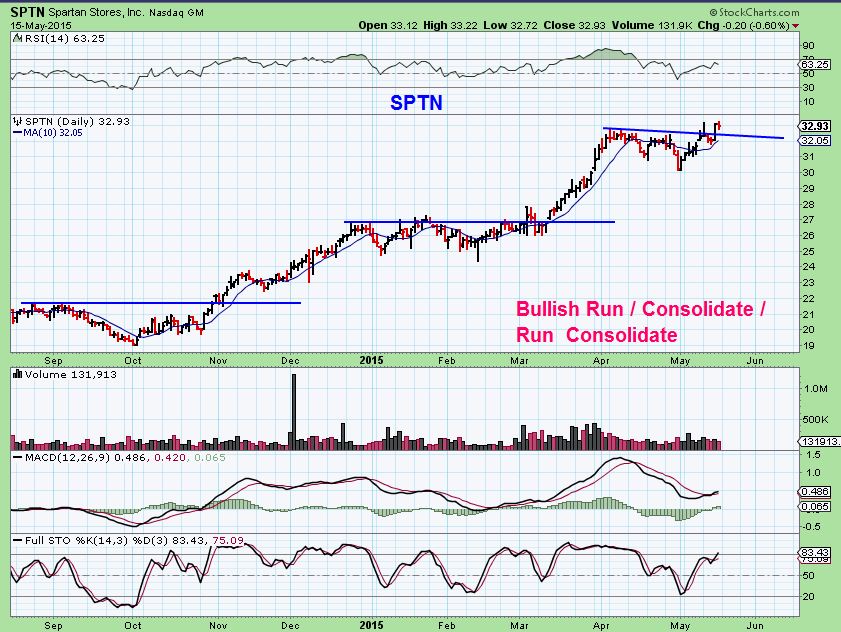Click the StockCharts.com label at top right
The height and width of the screenshot is (632, 841).
click(x=754, y=12)
